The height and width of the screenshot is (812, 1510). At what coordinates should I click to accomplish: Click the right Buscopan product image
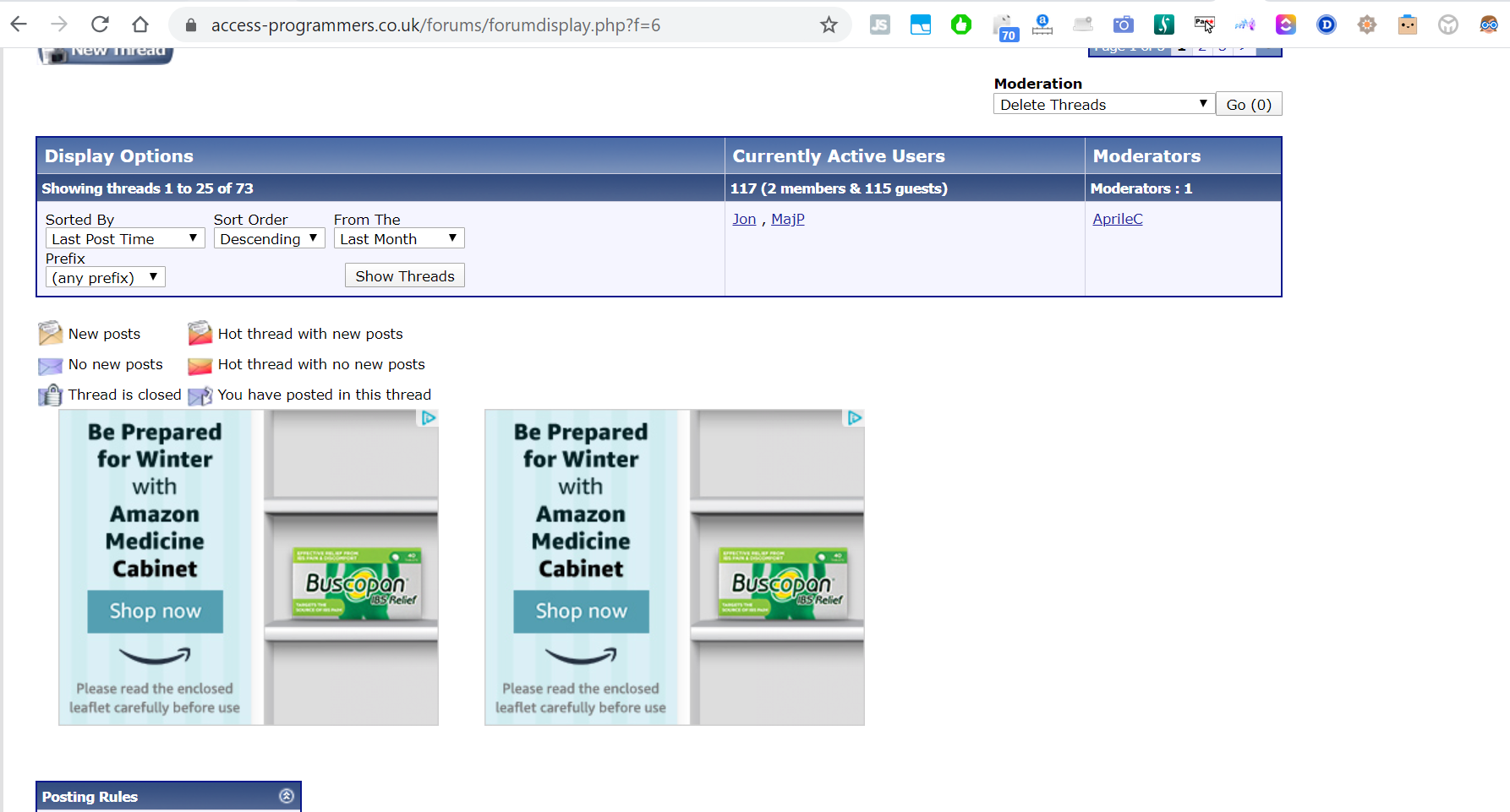(782, 583)
